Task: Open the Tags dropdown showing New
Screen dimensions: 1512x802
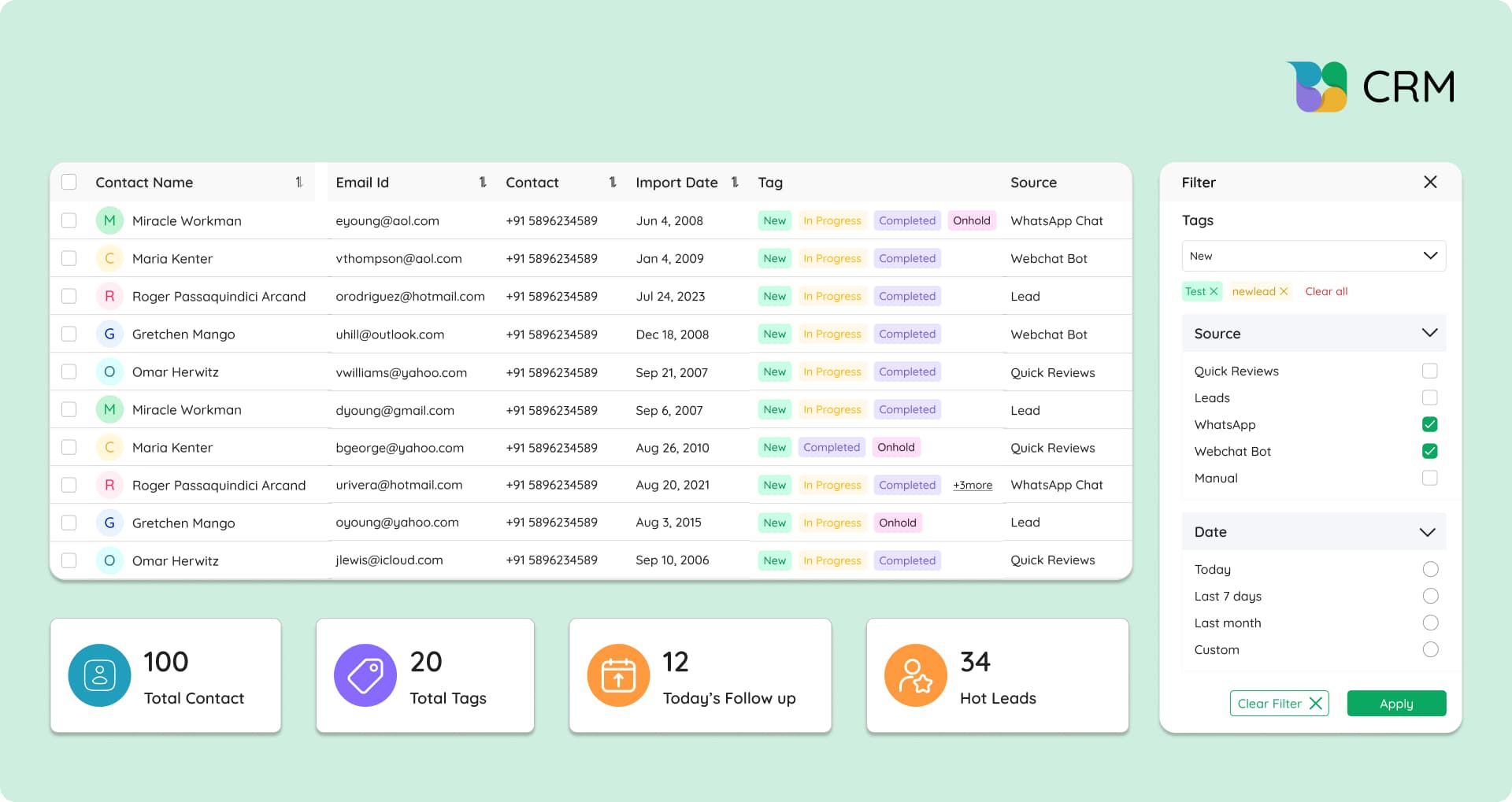Action: [x=1313, y=256]
